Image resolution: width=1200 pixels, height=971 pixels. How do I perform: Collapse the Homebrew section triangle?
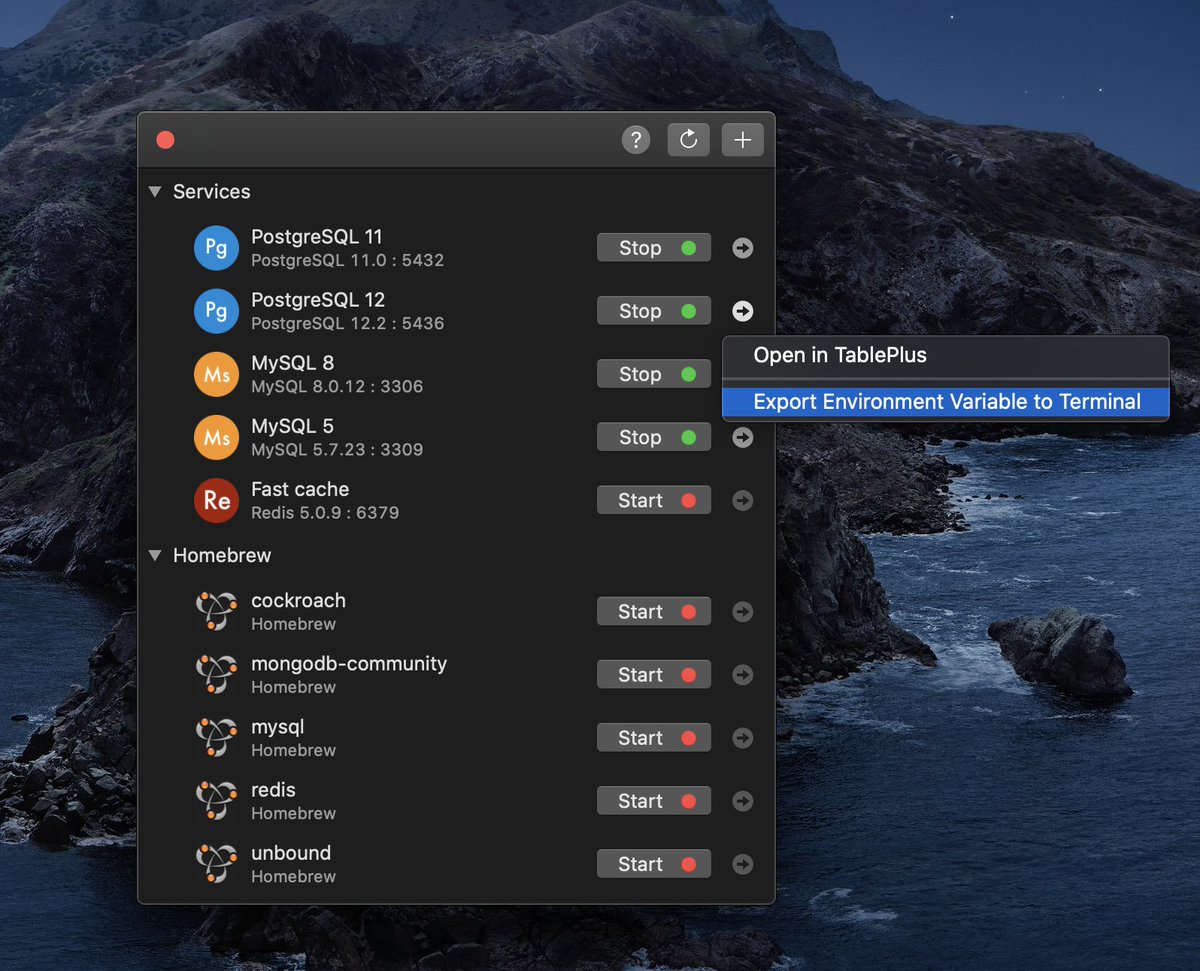coord(155,555)
